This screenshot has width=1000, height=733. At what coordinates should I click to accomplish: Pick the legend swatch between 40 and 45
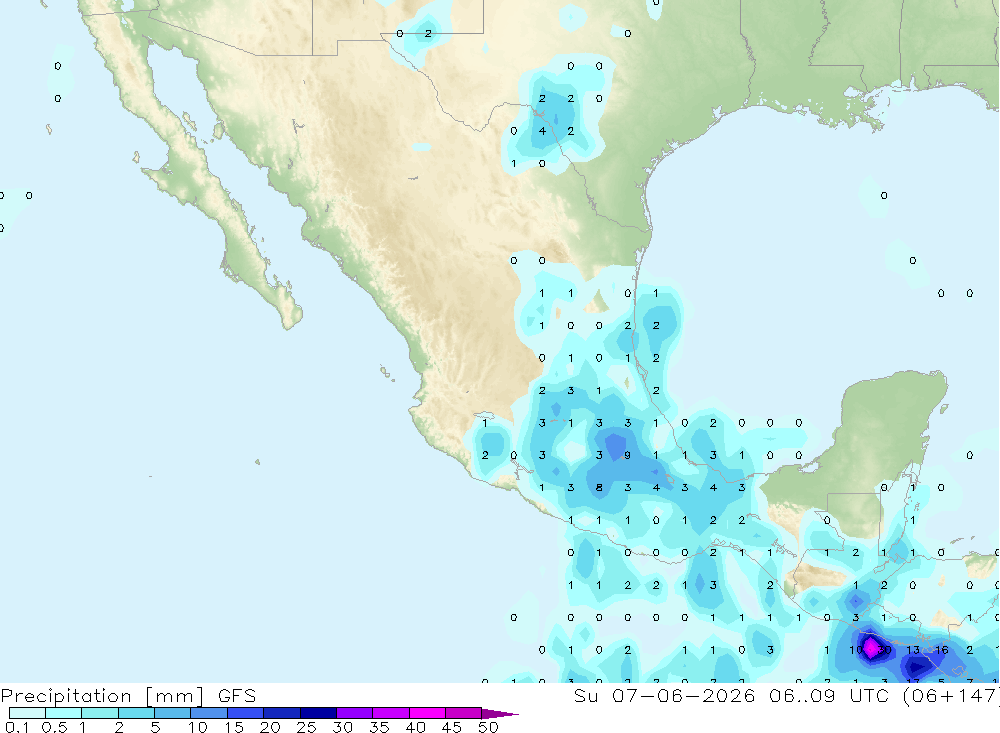427,713
